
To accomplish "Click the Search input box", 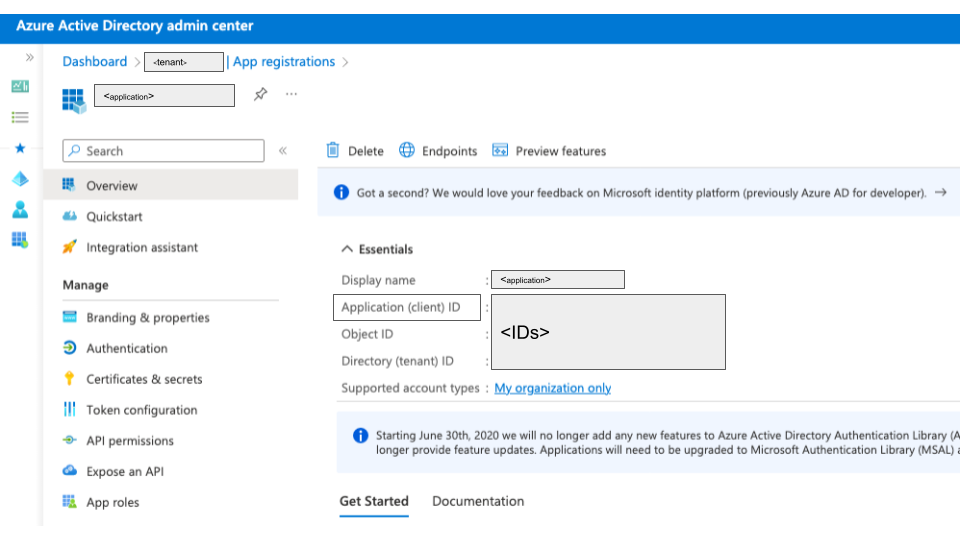I will [164, 151].
